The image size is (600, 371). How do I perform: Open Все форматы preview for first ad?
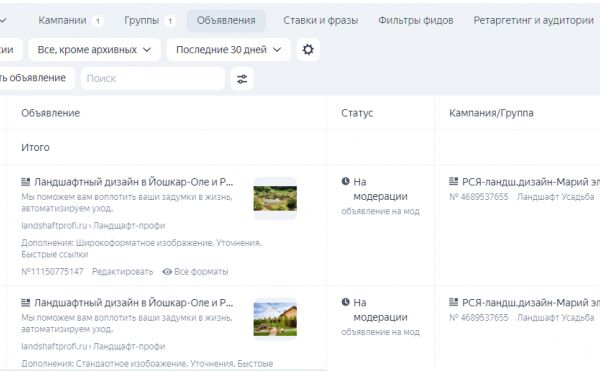click(201, 272)
